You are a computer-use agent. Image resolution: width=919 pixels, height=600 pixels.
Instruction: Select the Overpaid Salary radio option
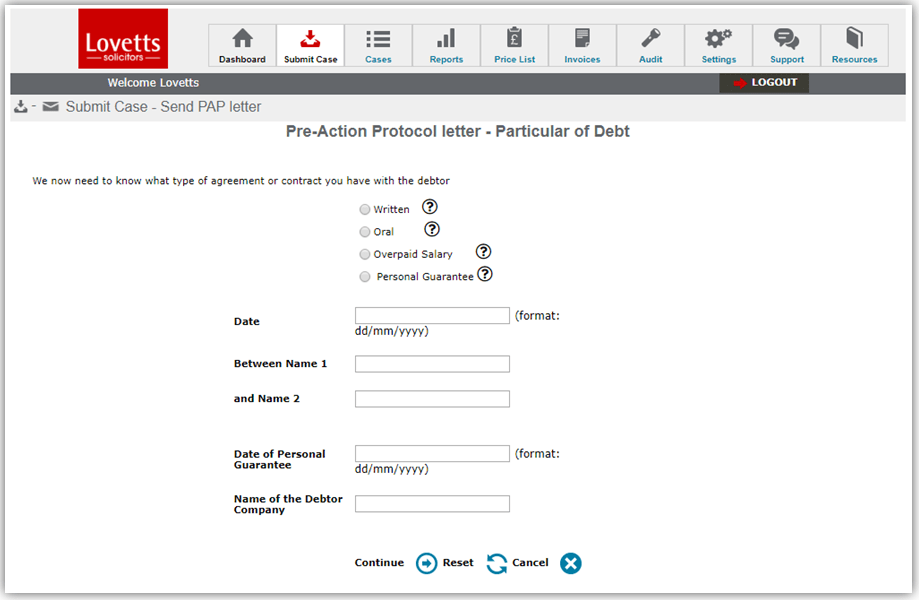(x=364, y=254)
